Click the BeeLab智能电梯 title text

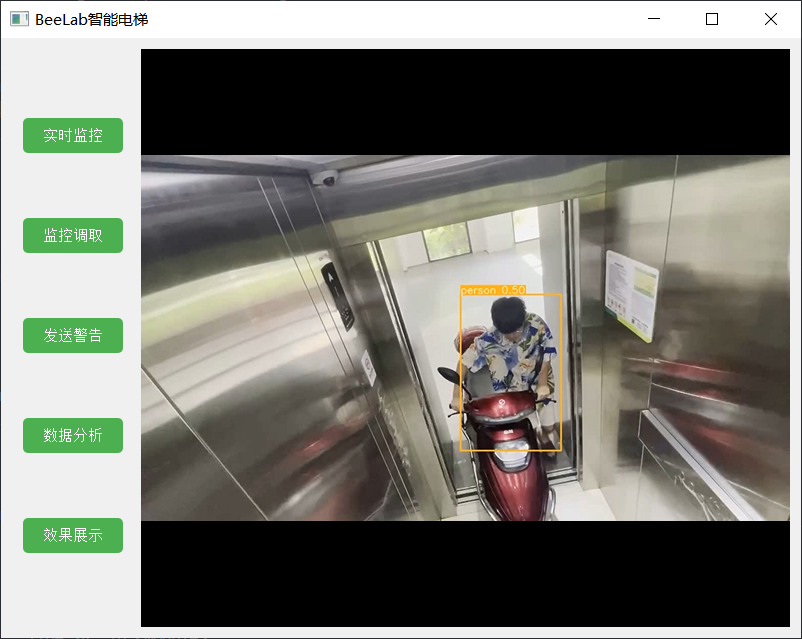click(92, 19)
